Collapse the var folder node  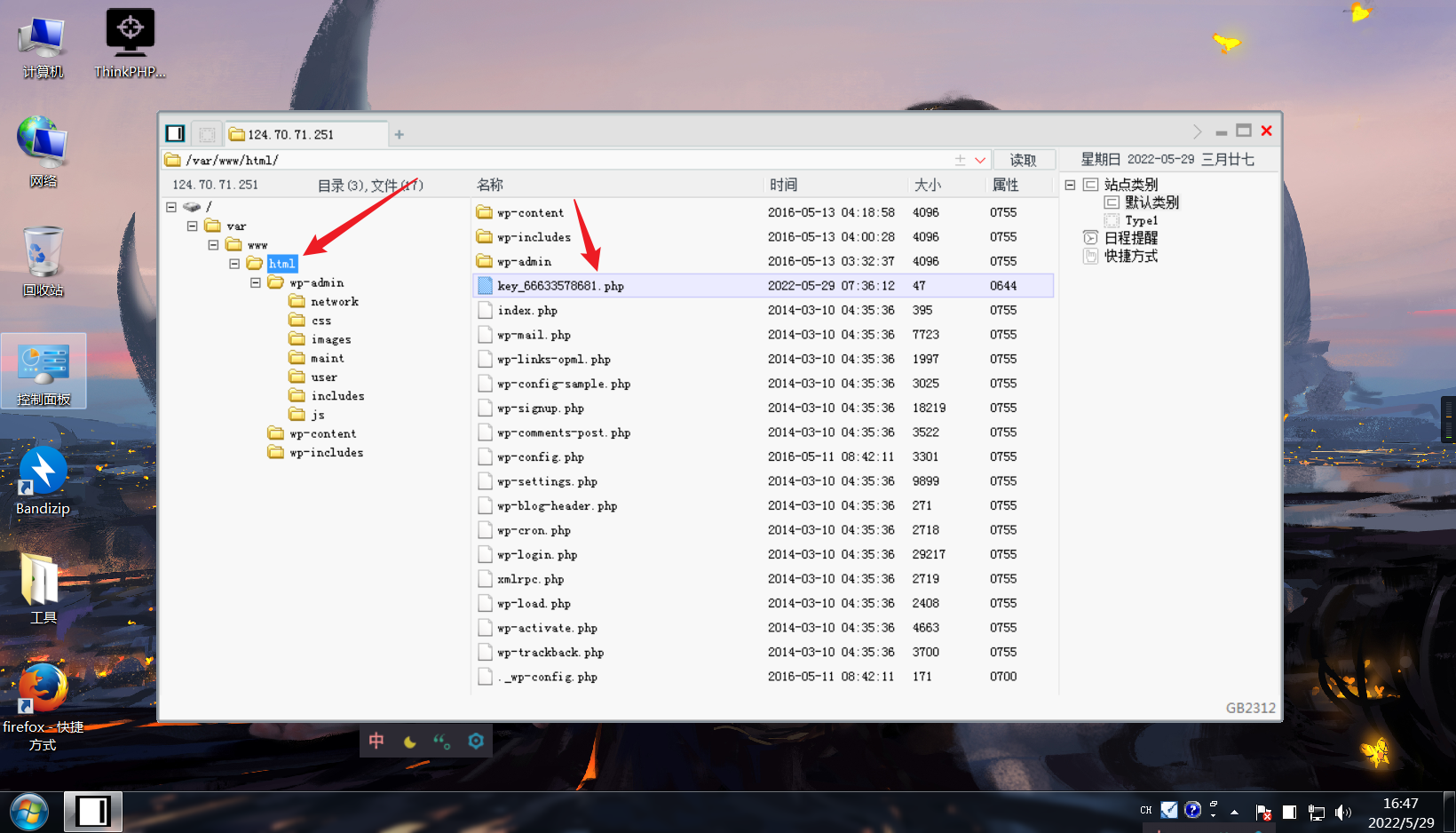(x=193, y=226)
